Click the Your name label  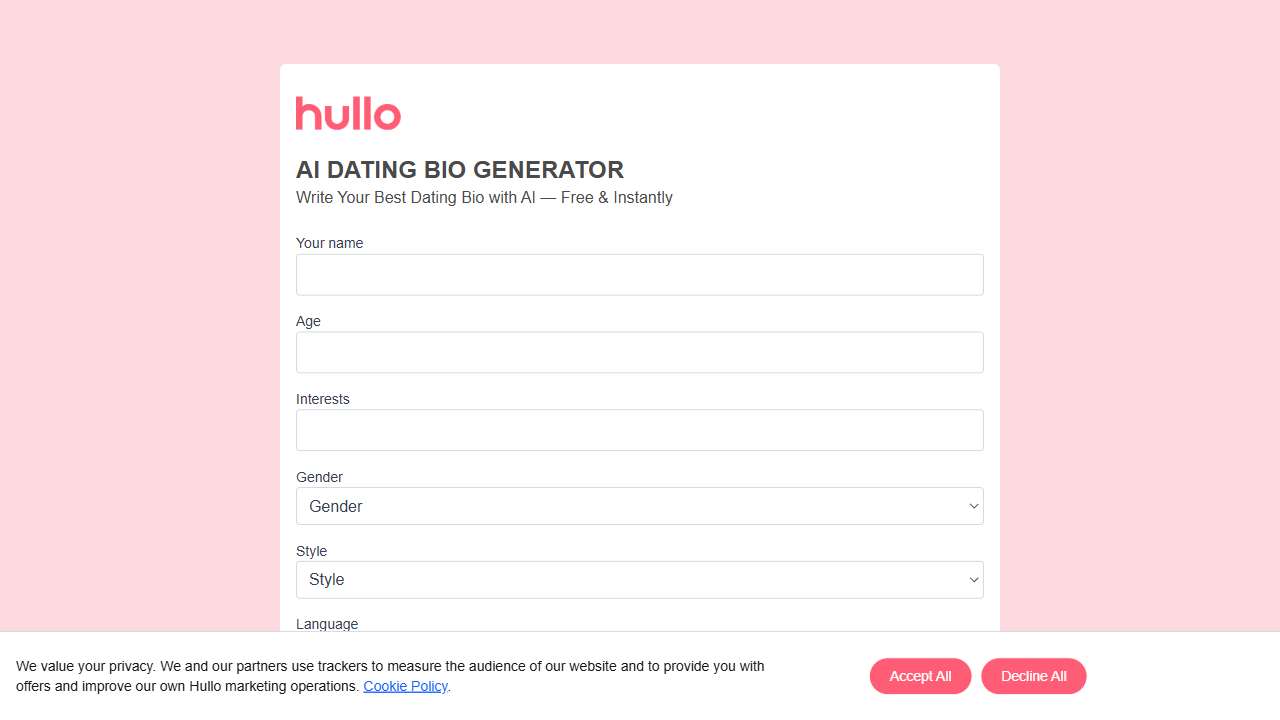(x=329, y=243)
